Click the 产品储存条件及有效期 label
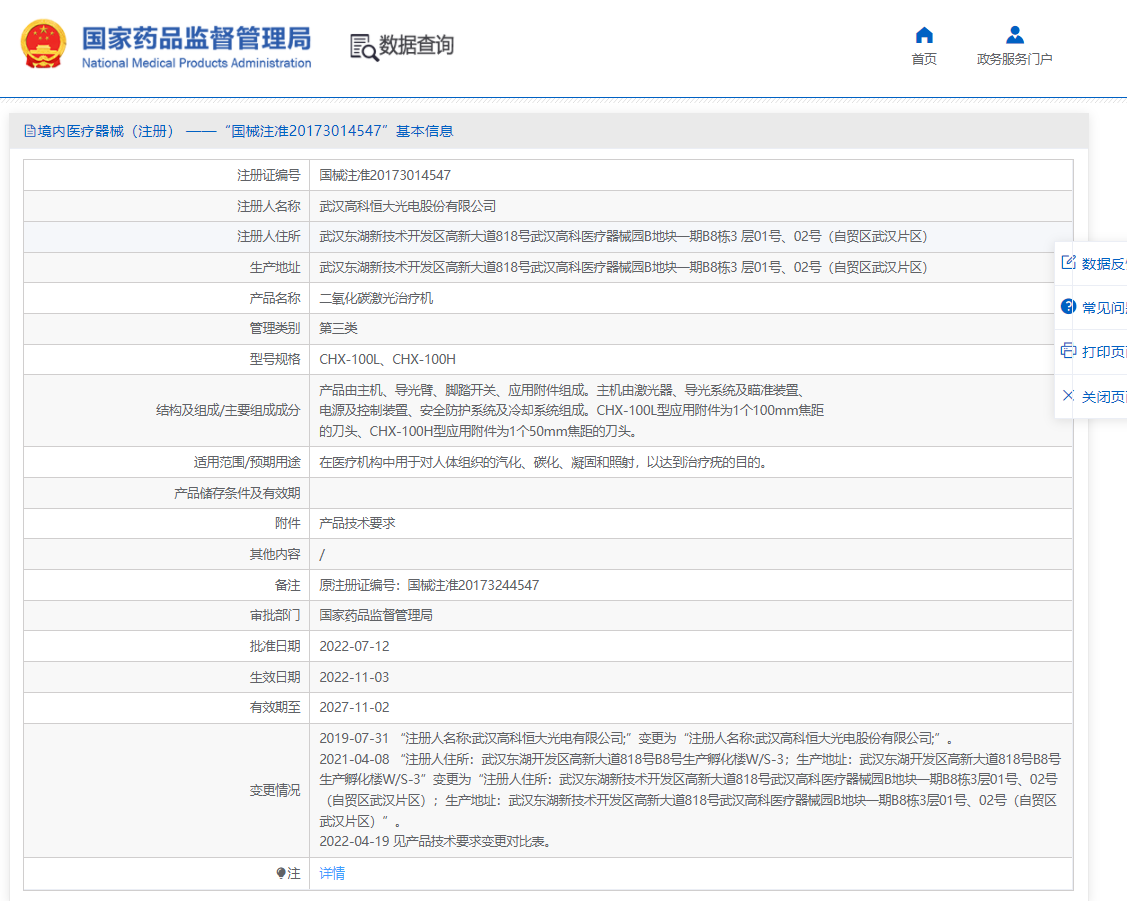Image resolution: width=1127 pixels, height=901 pixels. coord(237,493)
